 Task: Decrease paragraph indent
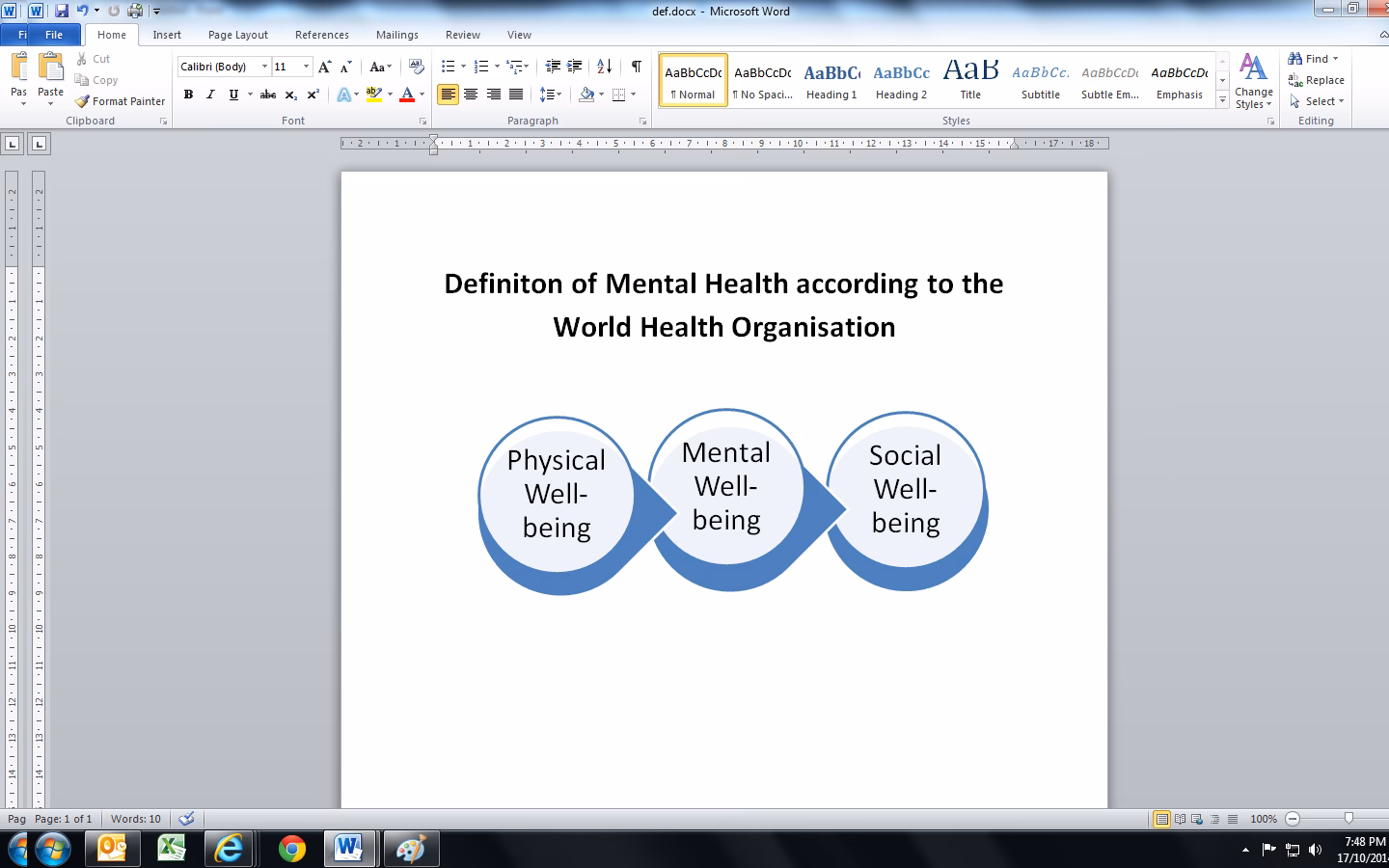[553, 67]
